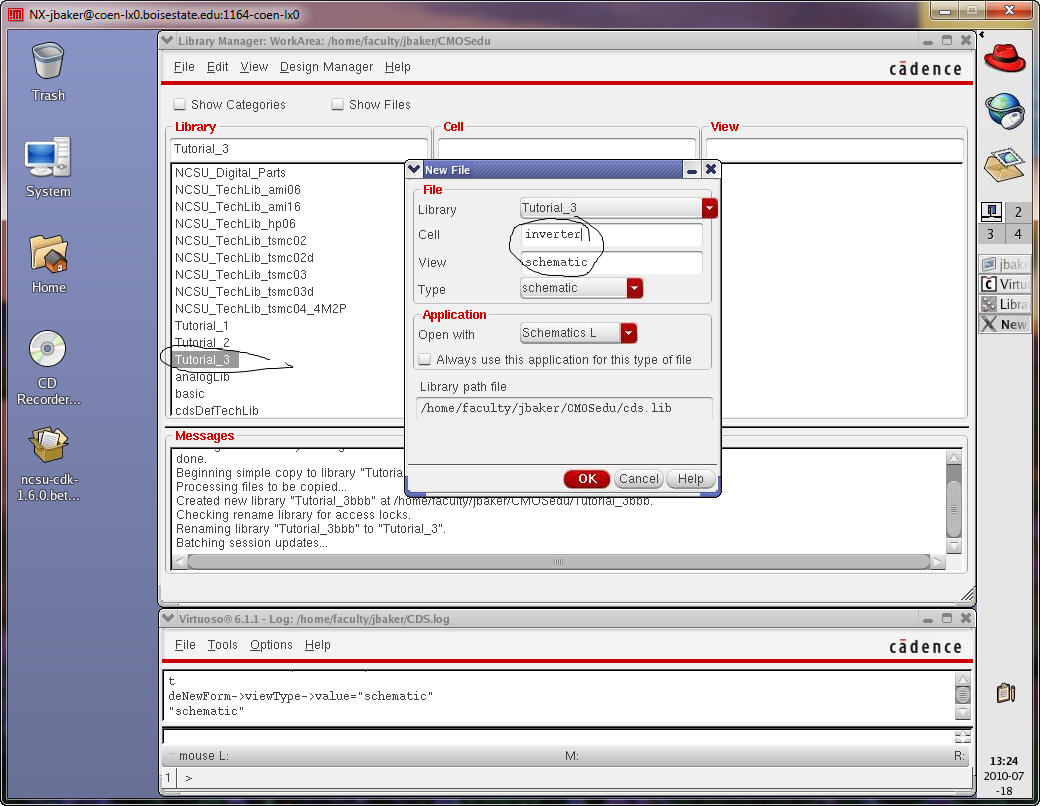Open the Home folder desktop icon
1040x806 pixels.
[48, 264]
